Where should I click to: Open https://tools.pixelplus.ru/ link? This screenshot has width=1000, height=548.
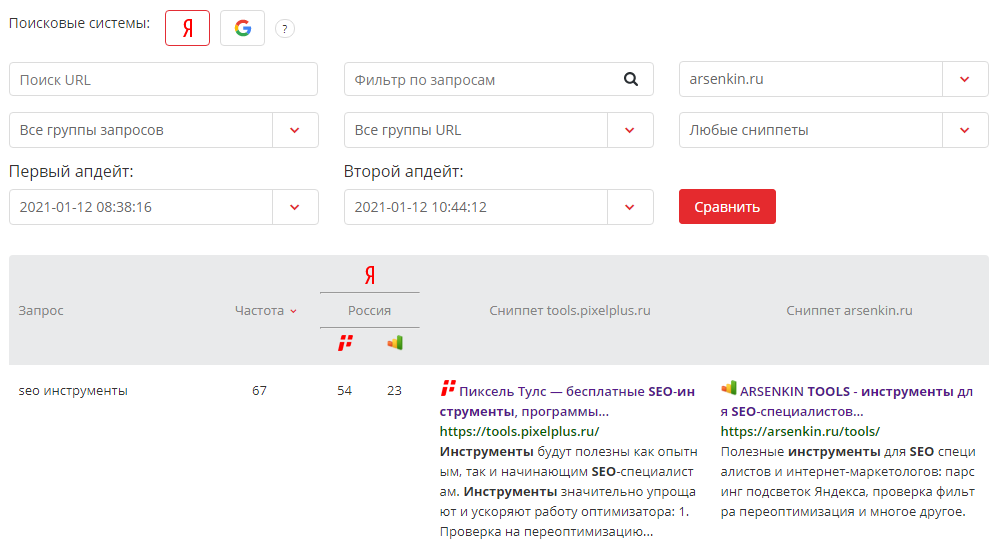tap(519, 431)
